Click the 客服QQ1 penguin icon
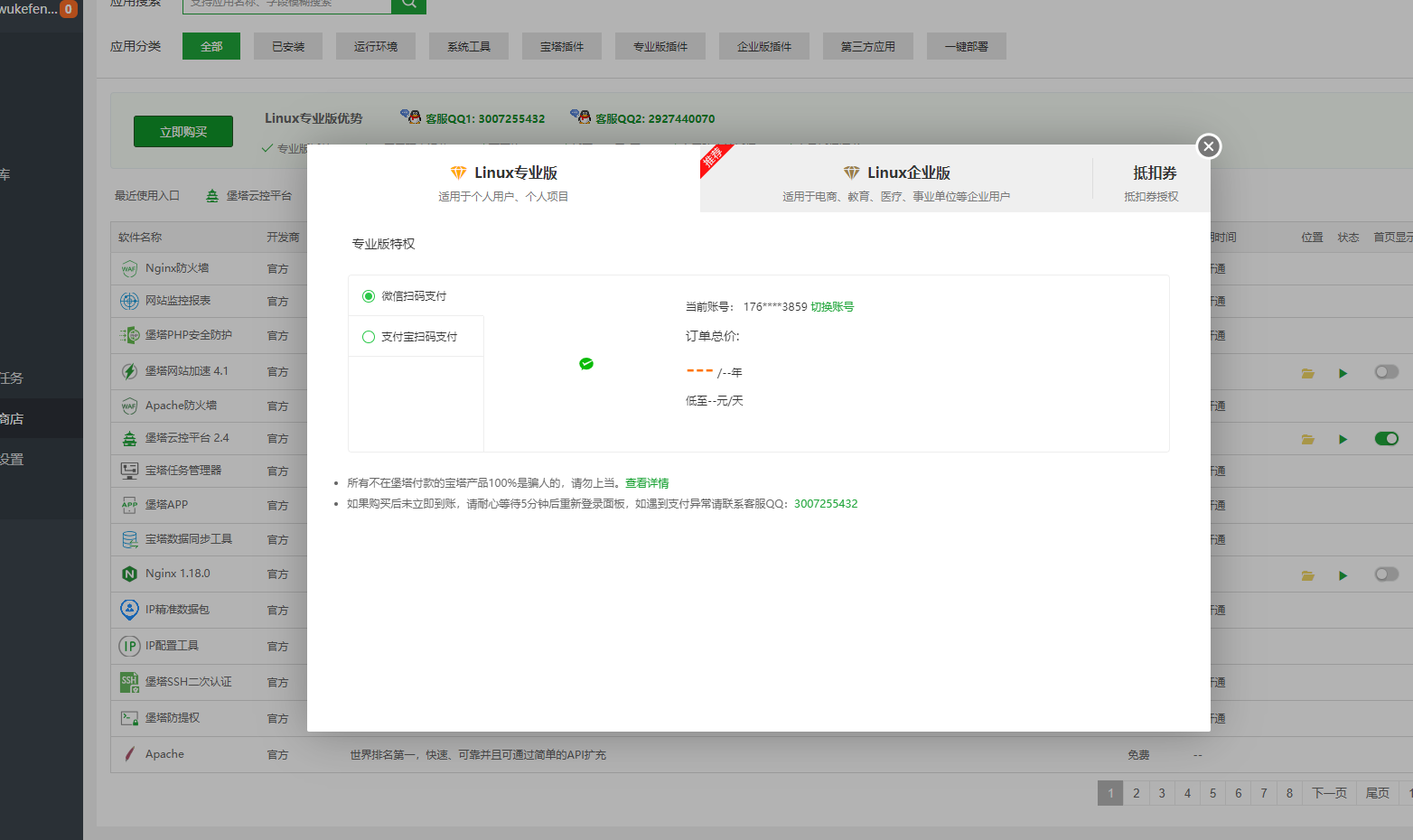The image size is (1413, 840). point(411,117)
